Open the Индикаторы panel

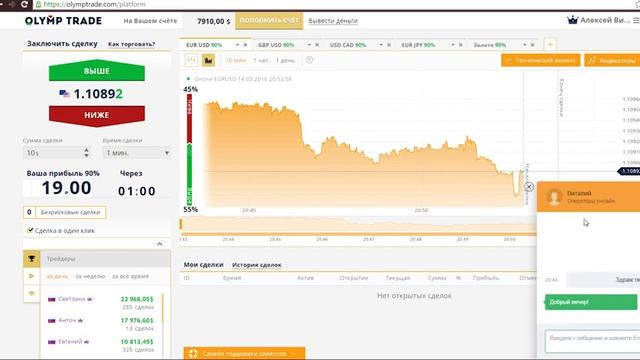[612, 60]
